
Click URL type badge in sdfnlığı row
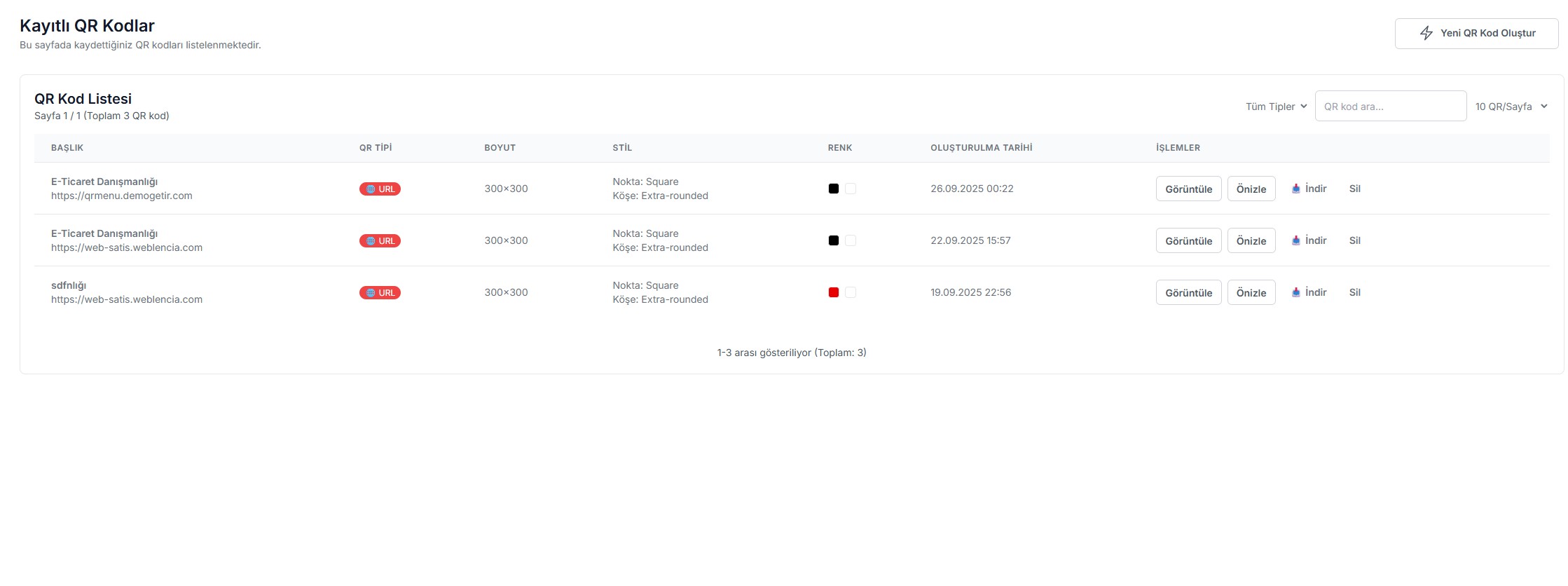380,293
